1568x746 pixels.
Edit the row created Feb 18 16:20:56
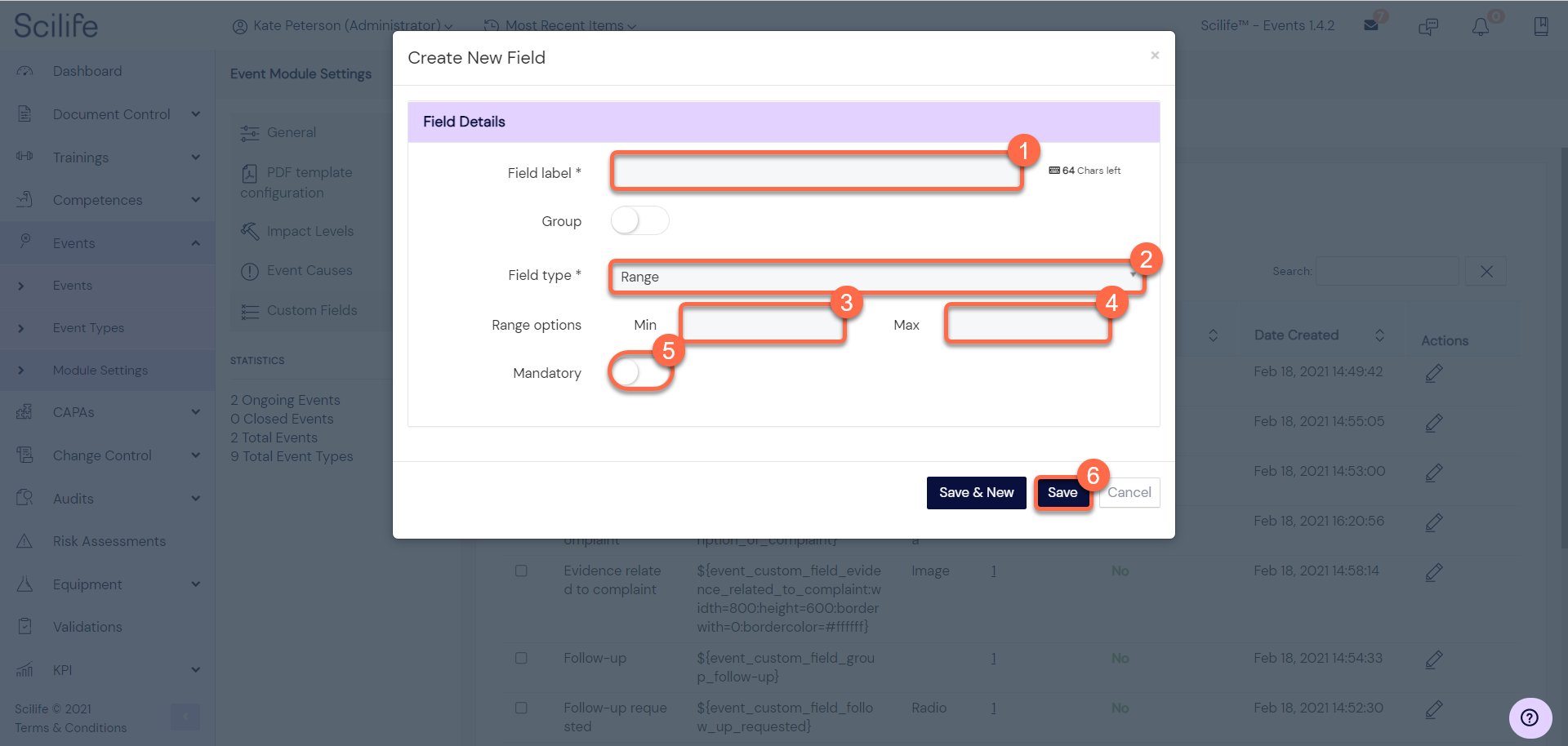1434,522
